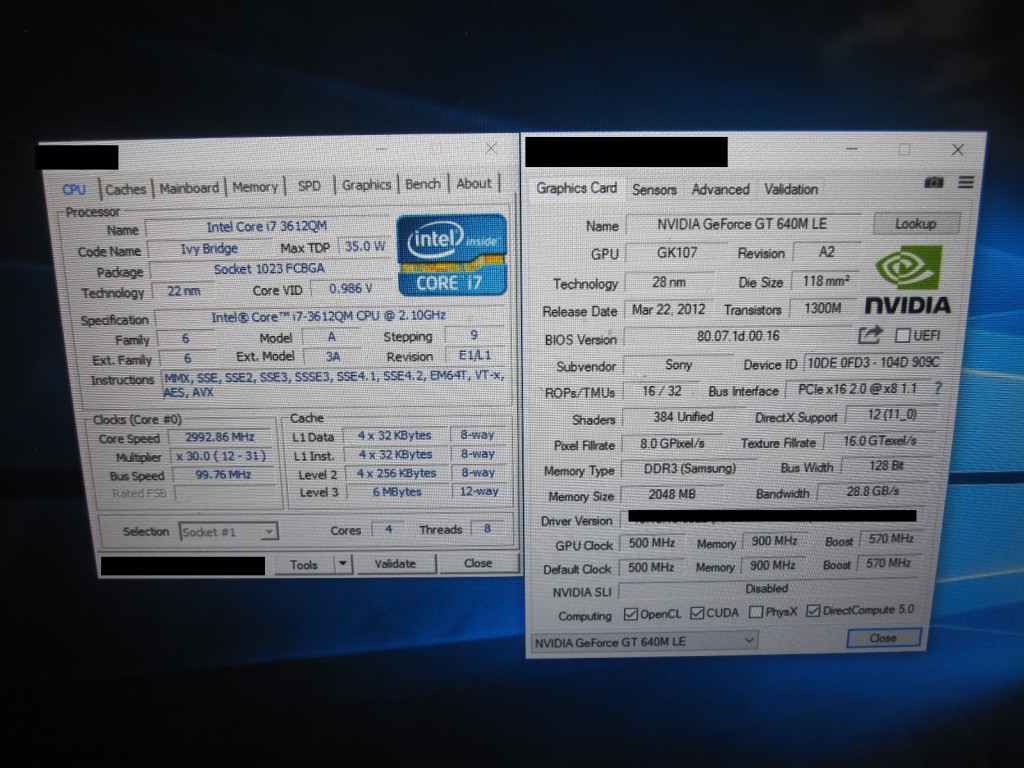This screenshot has width=1024, height=768.
Task: Click the Package value Socket 1023 FCBGA
Action: 269,269
